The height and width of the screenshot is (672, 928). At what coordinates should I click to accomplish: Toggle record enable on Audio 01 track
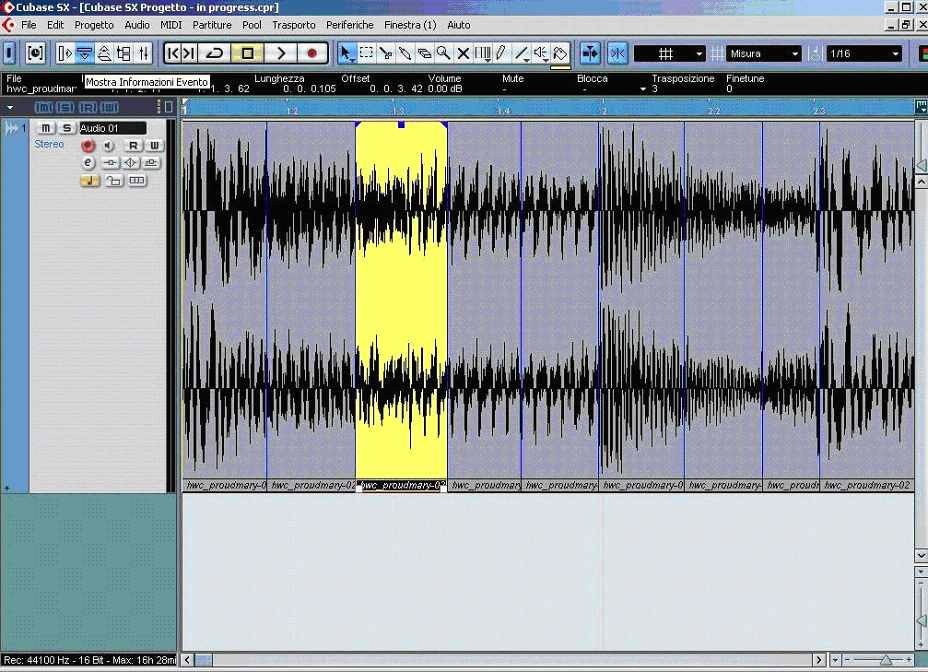(x=88, y=146)
